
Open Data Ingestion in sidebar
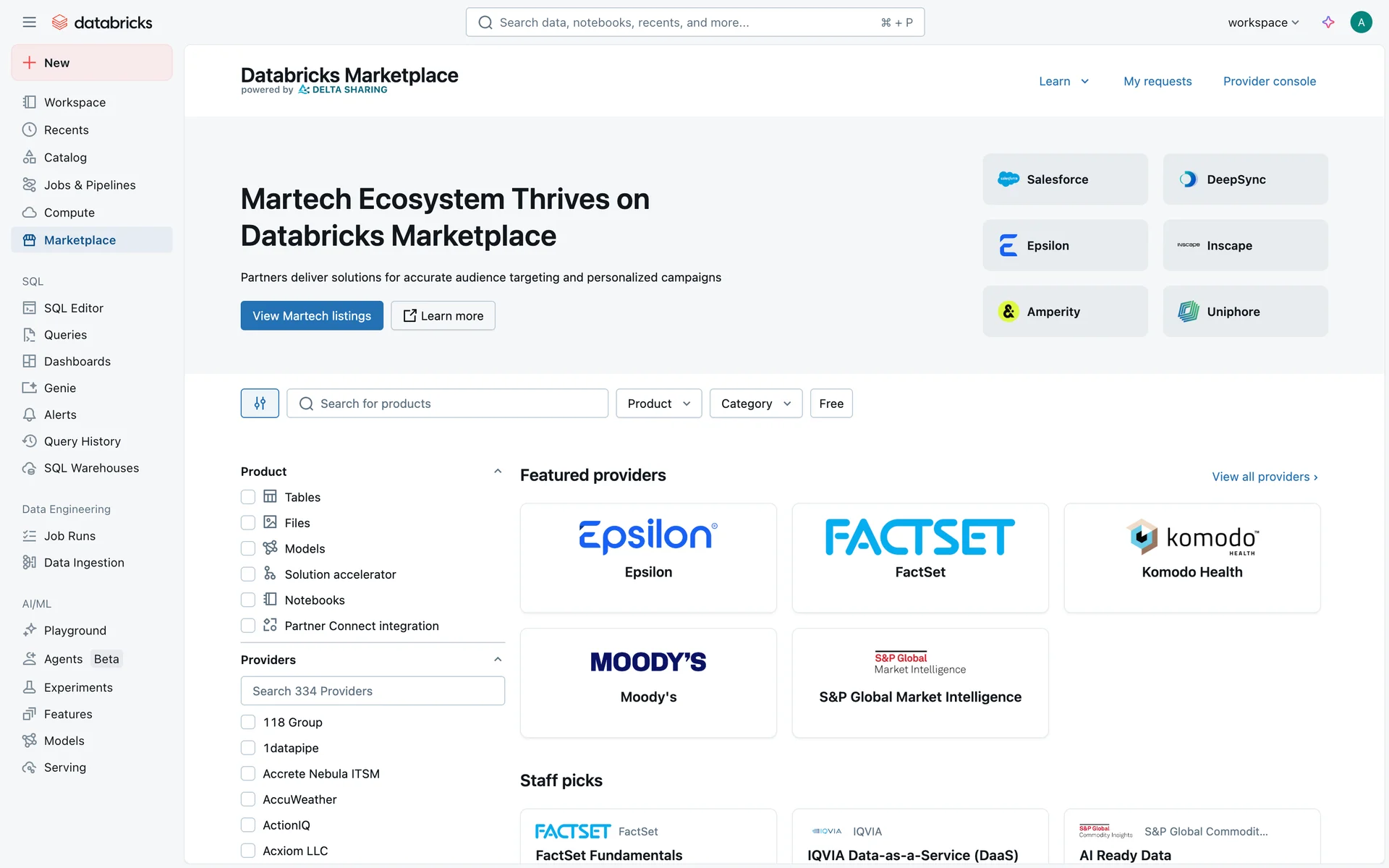point(84,563)
